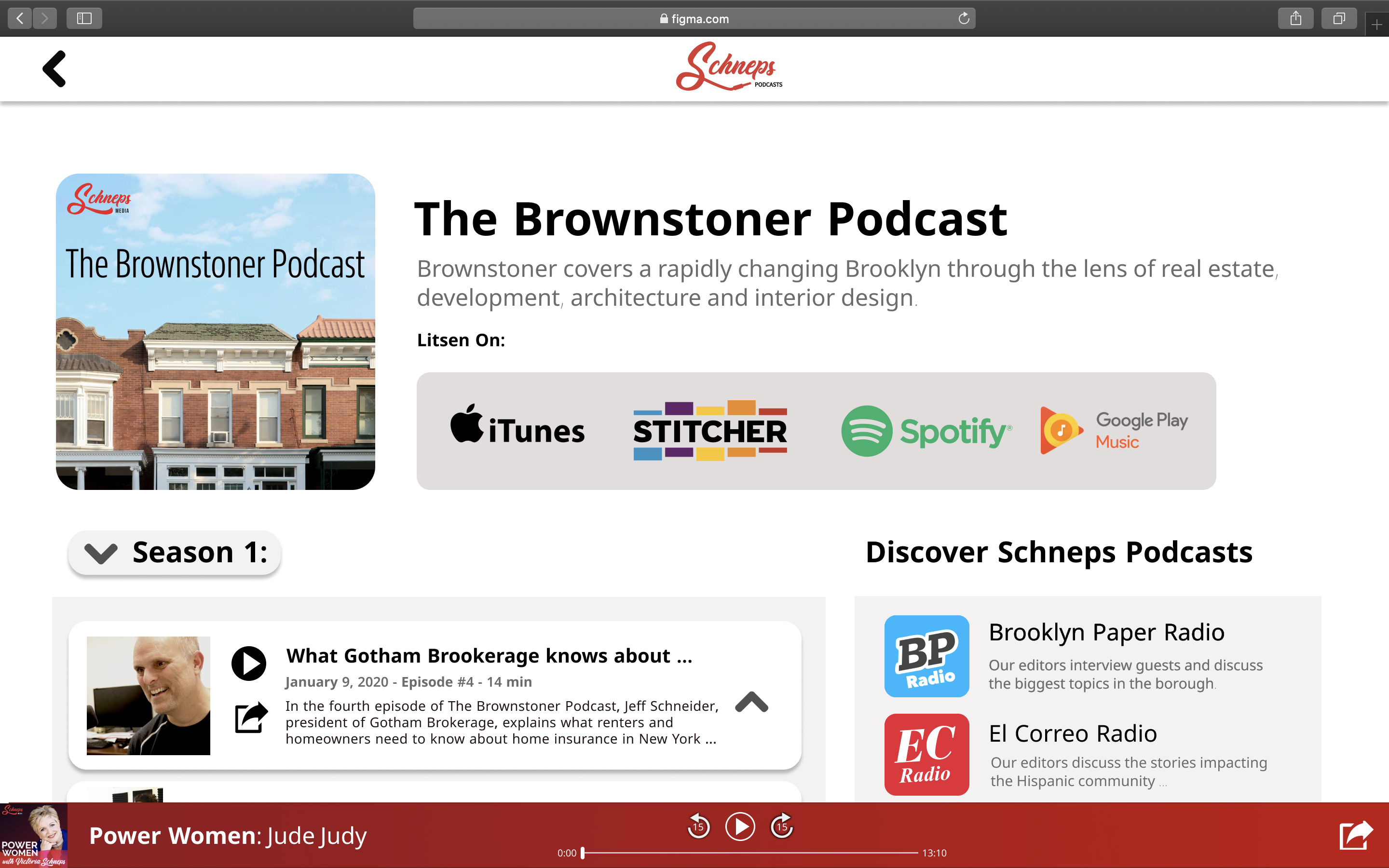The height and width of the screenshot is (868, 1389).
Task: Open the El Correo Radio title
Action: [x=1073, y=733]
